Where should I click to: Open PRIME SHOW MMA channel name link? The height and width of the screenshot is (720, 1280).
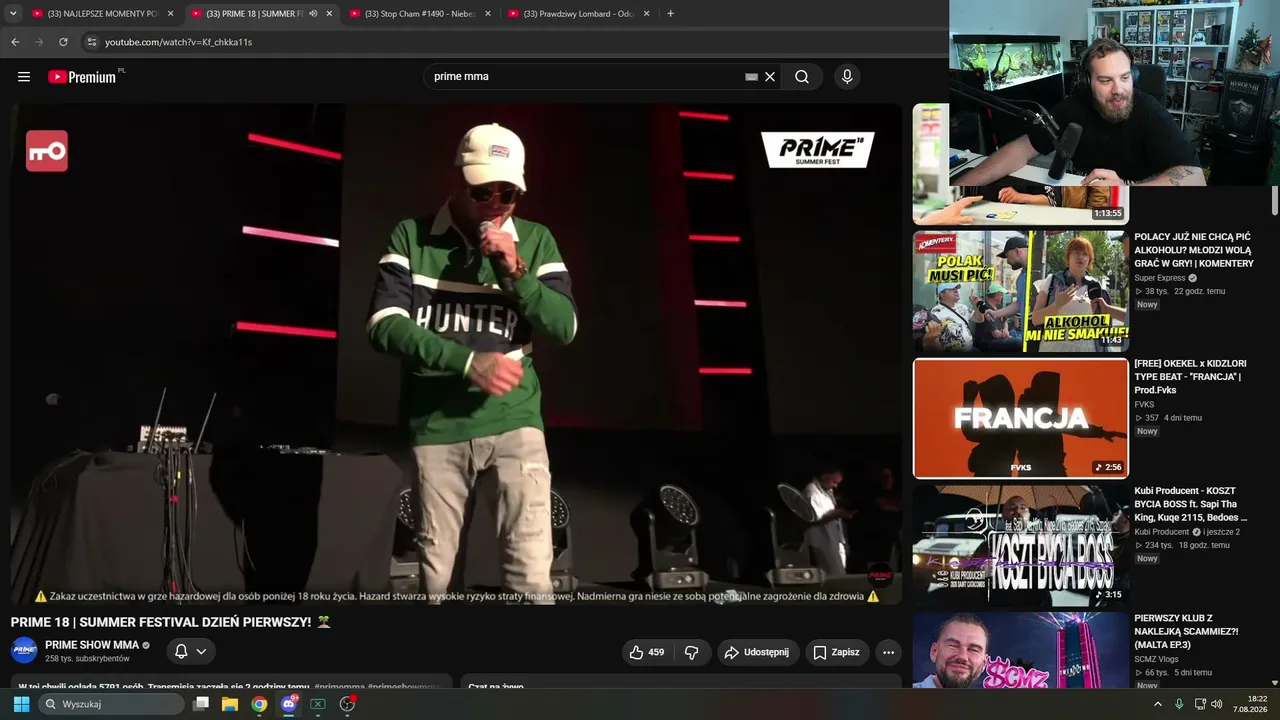point(92,645)
